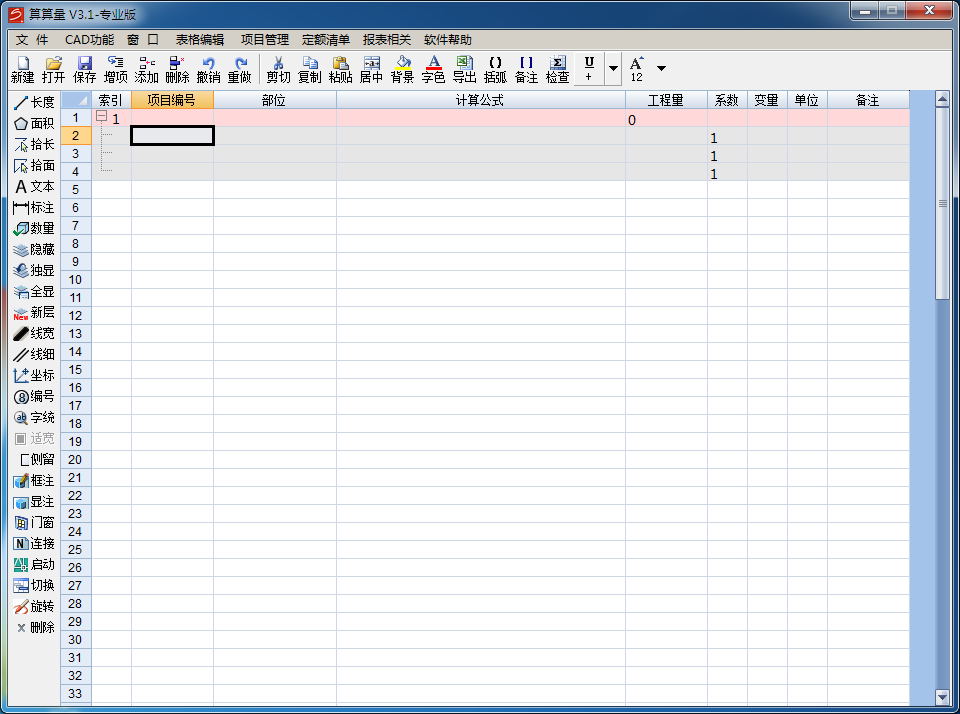960x714 pixels.
Task: Select the 拾长 pick-length tool
Action: point(34,145)
